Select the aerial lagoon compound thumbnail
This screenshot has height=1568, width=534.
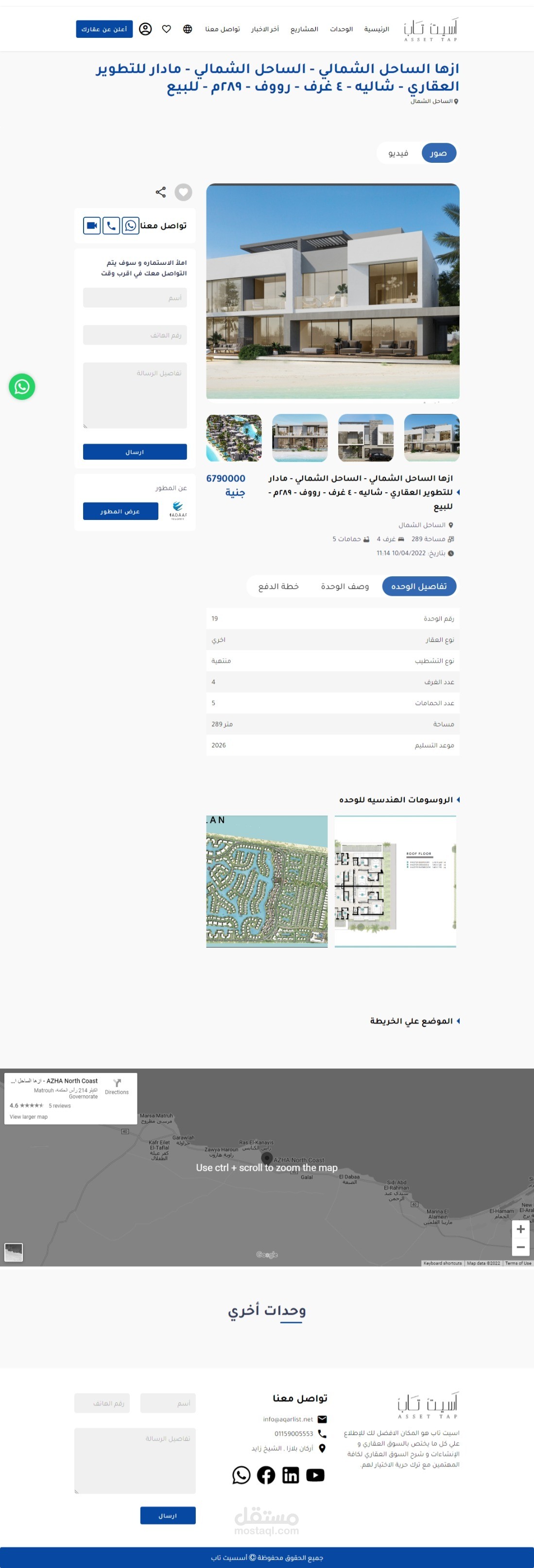point(234,438)
